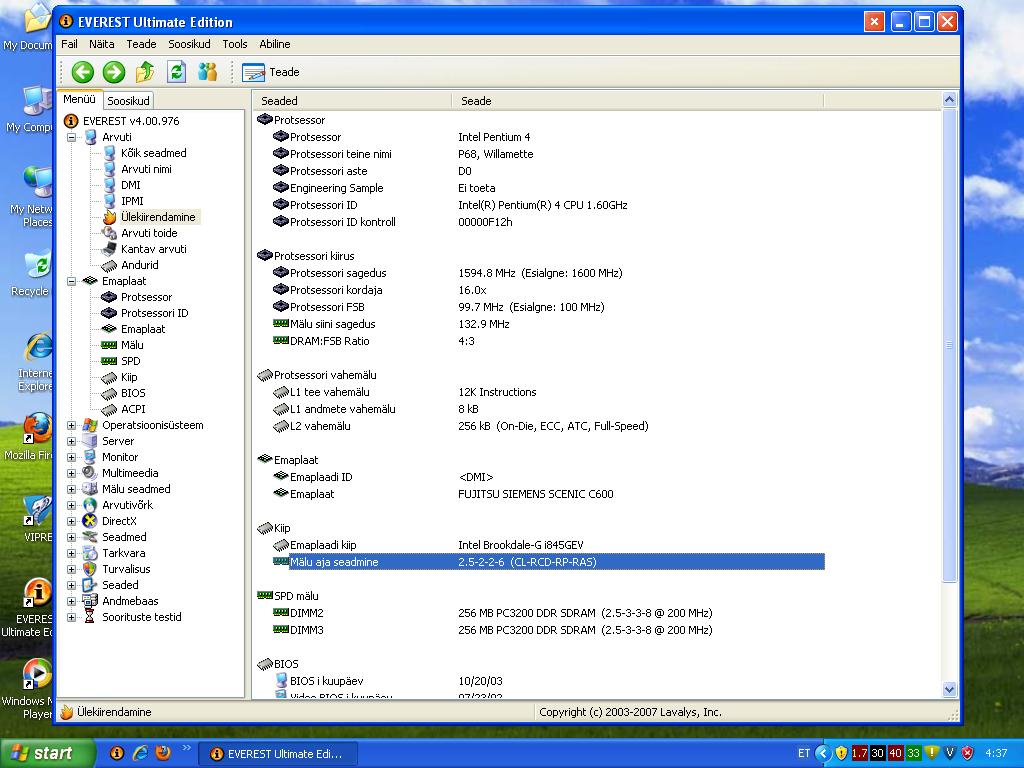Open the Soosikud menu
1024x768 pixels.
pos(189,44)
